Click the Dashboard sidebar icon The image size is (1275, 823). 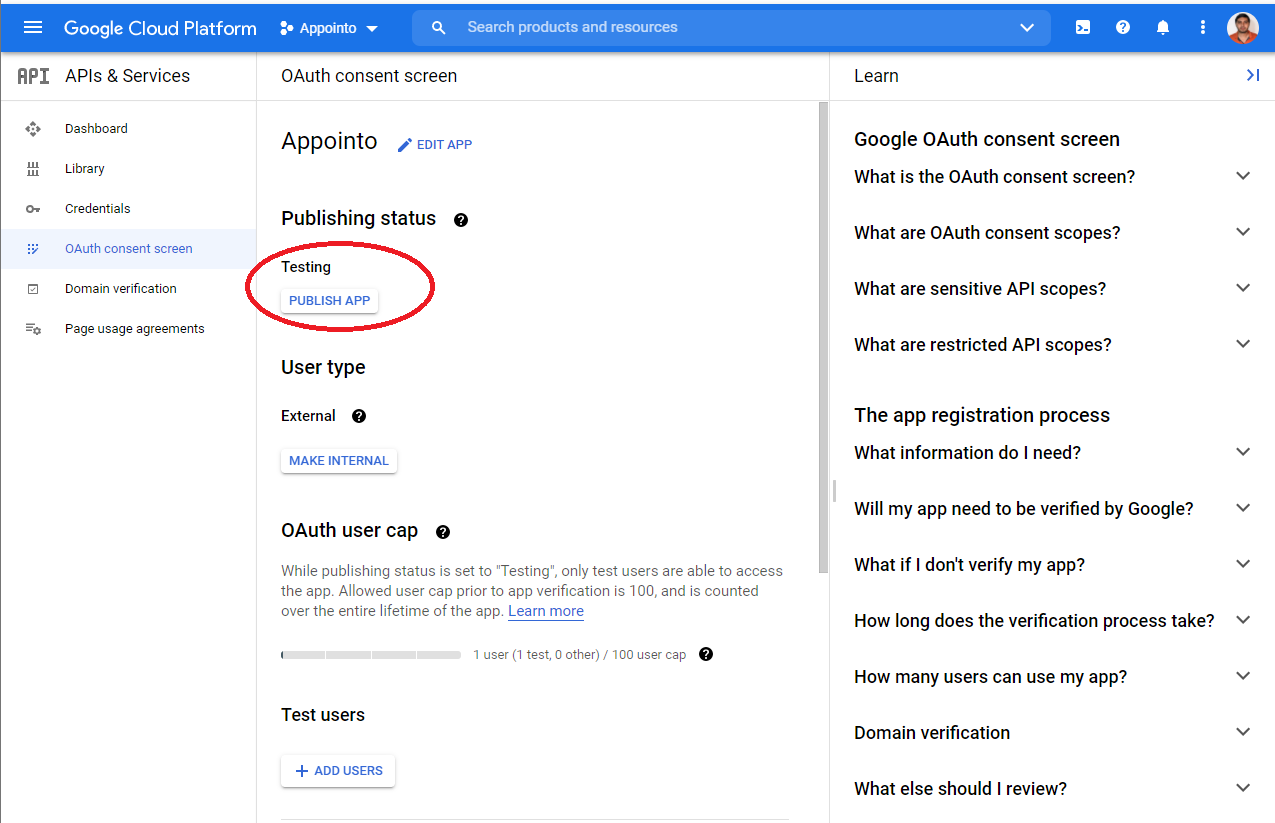[33, 129]
